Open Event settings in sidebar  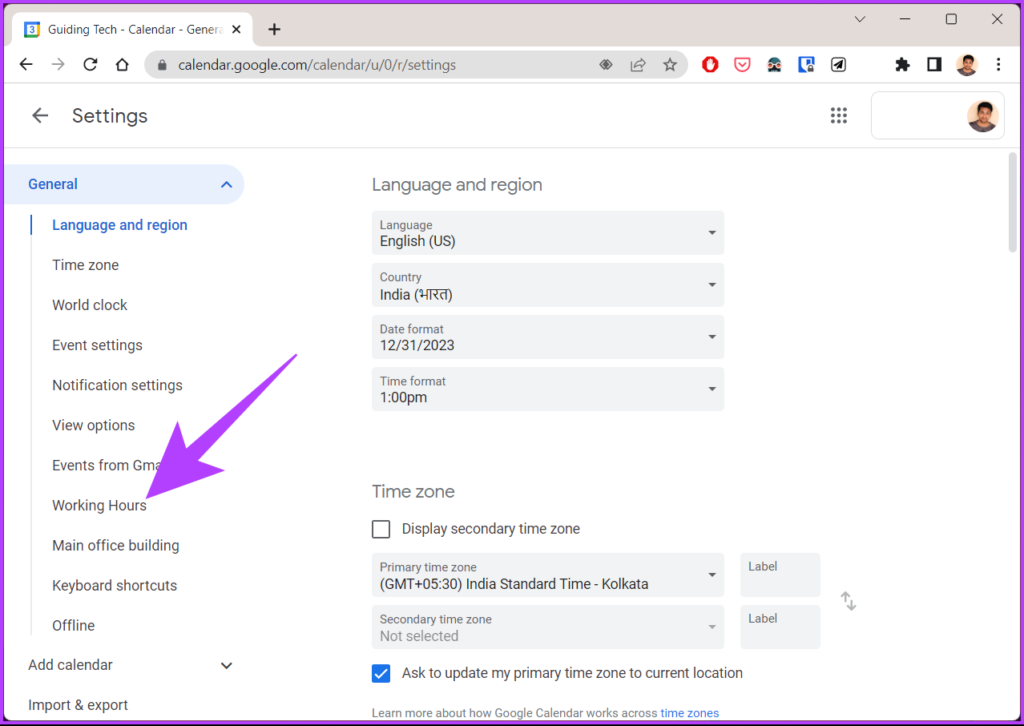click(97, 345)
